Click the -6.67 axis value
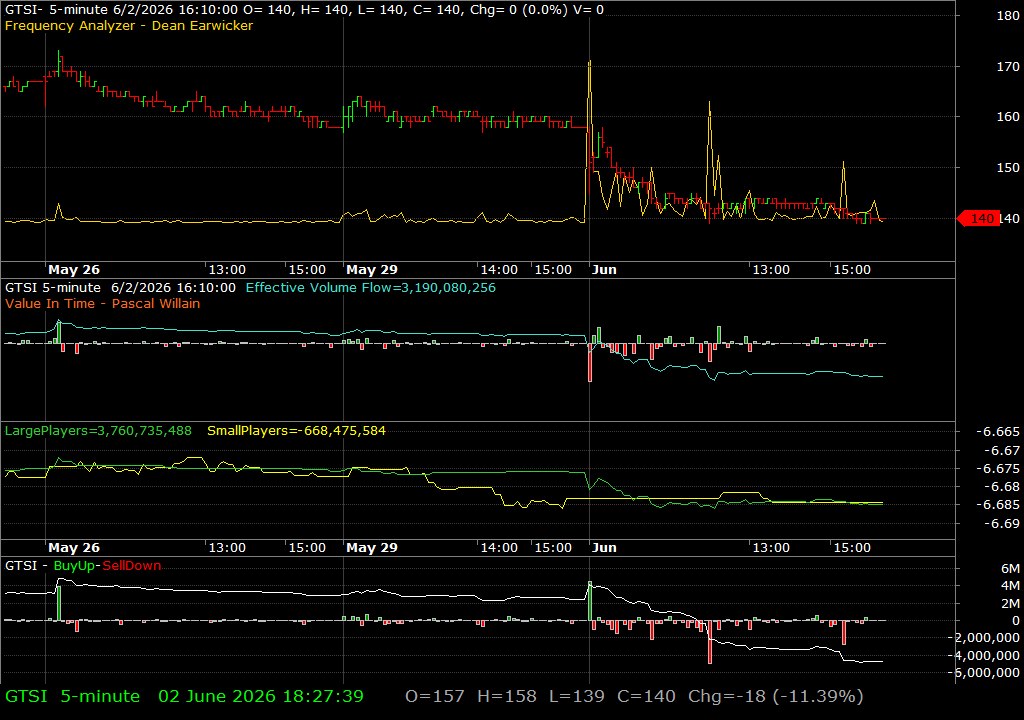The width and height of the screenshot is (1024, 720). pyautogui.click(x=1000, y=451)
